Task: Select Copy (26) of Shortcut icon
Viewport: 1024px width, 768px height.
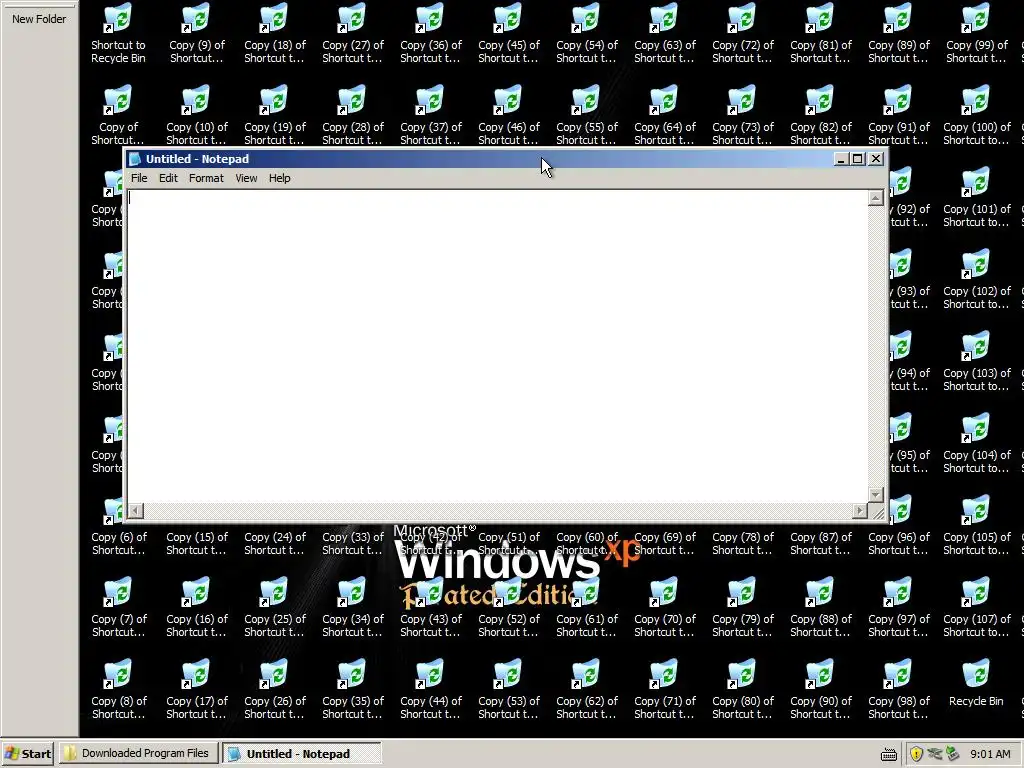Action: (x=275, y=689)
